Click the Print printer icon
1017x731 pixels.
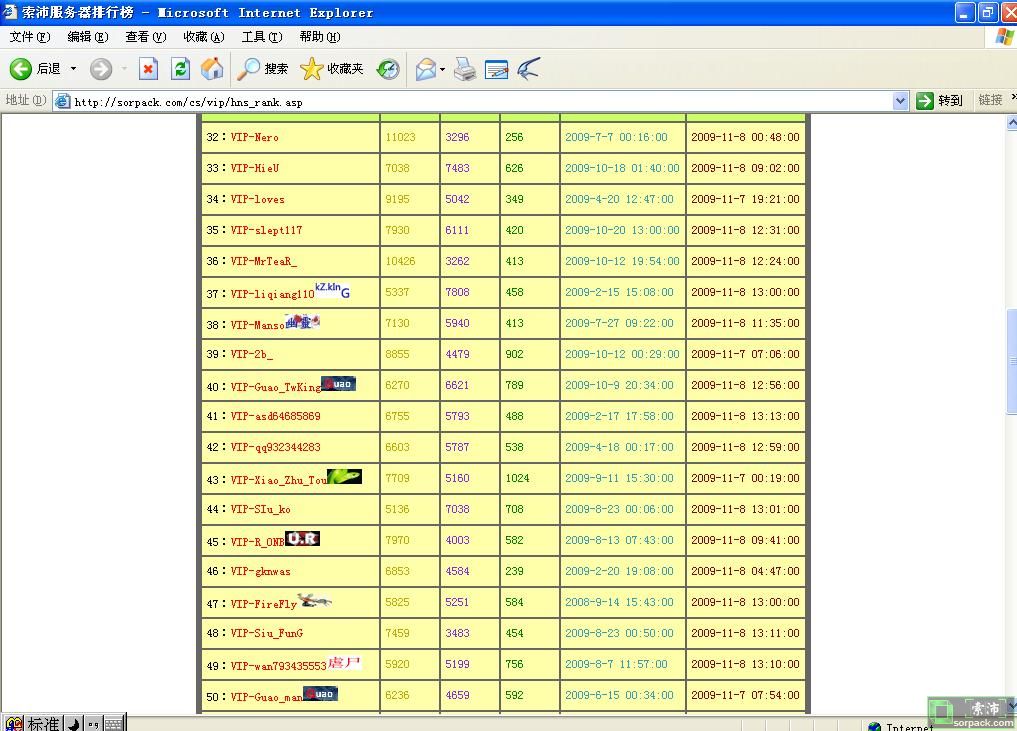pos(465,69)
